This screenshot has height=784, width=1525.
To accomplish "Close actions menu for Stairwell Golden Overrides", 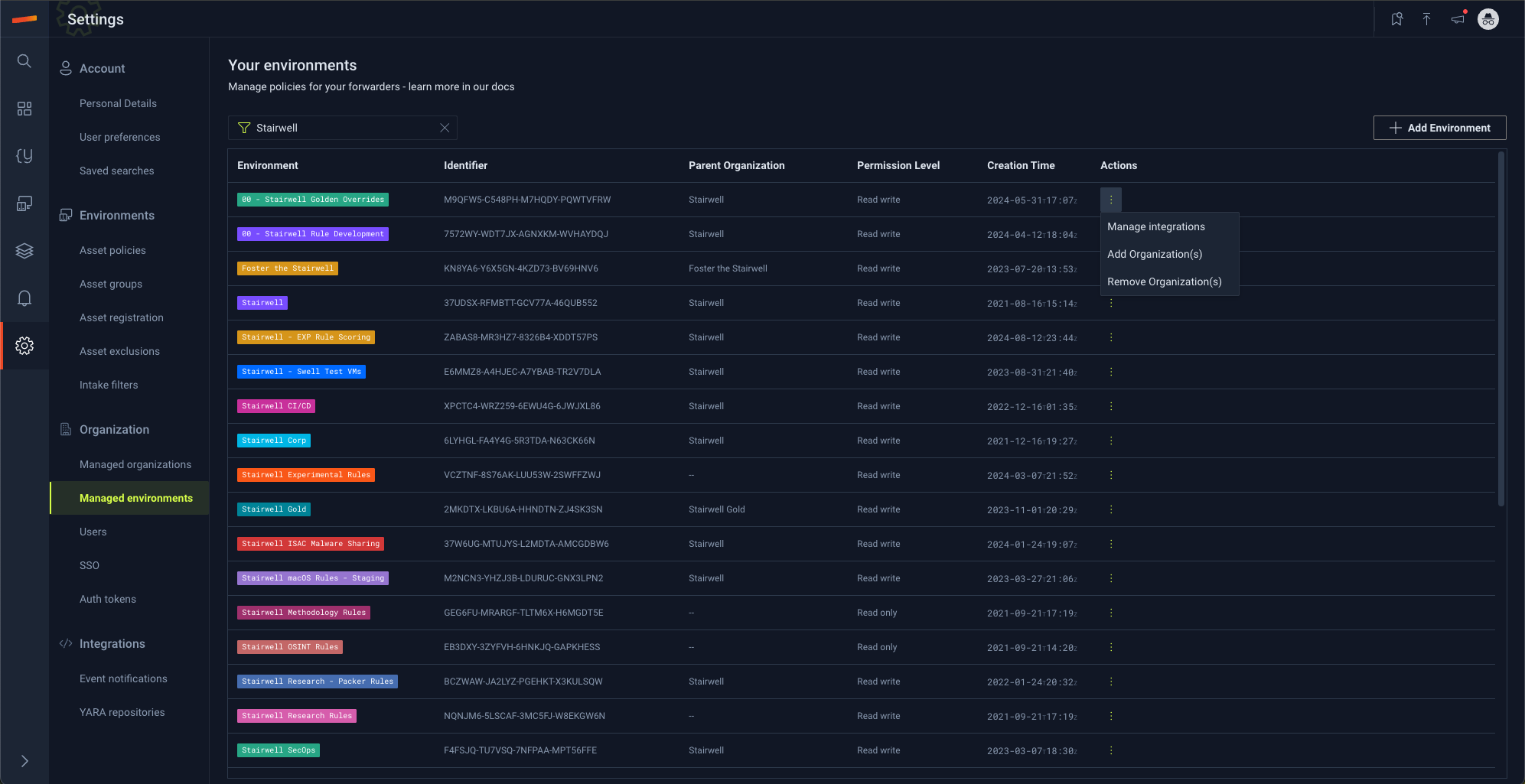I will (1111, 200).
